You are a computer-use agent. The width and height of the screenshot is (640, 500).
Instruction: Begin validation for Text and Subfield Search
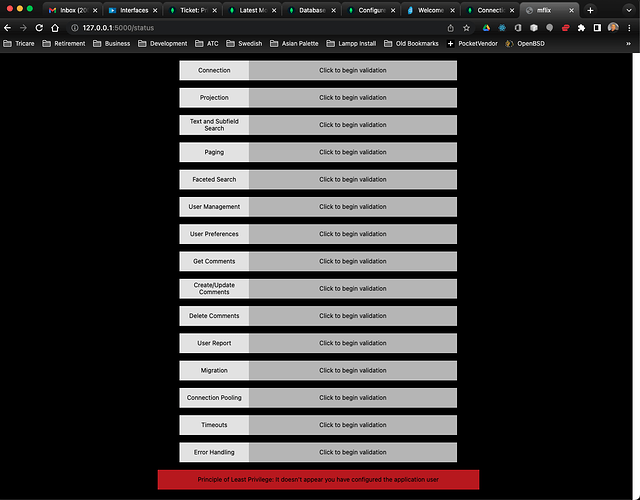point(353,125)
